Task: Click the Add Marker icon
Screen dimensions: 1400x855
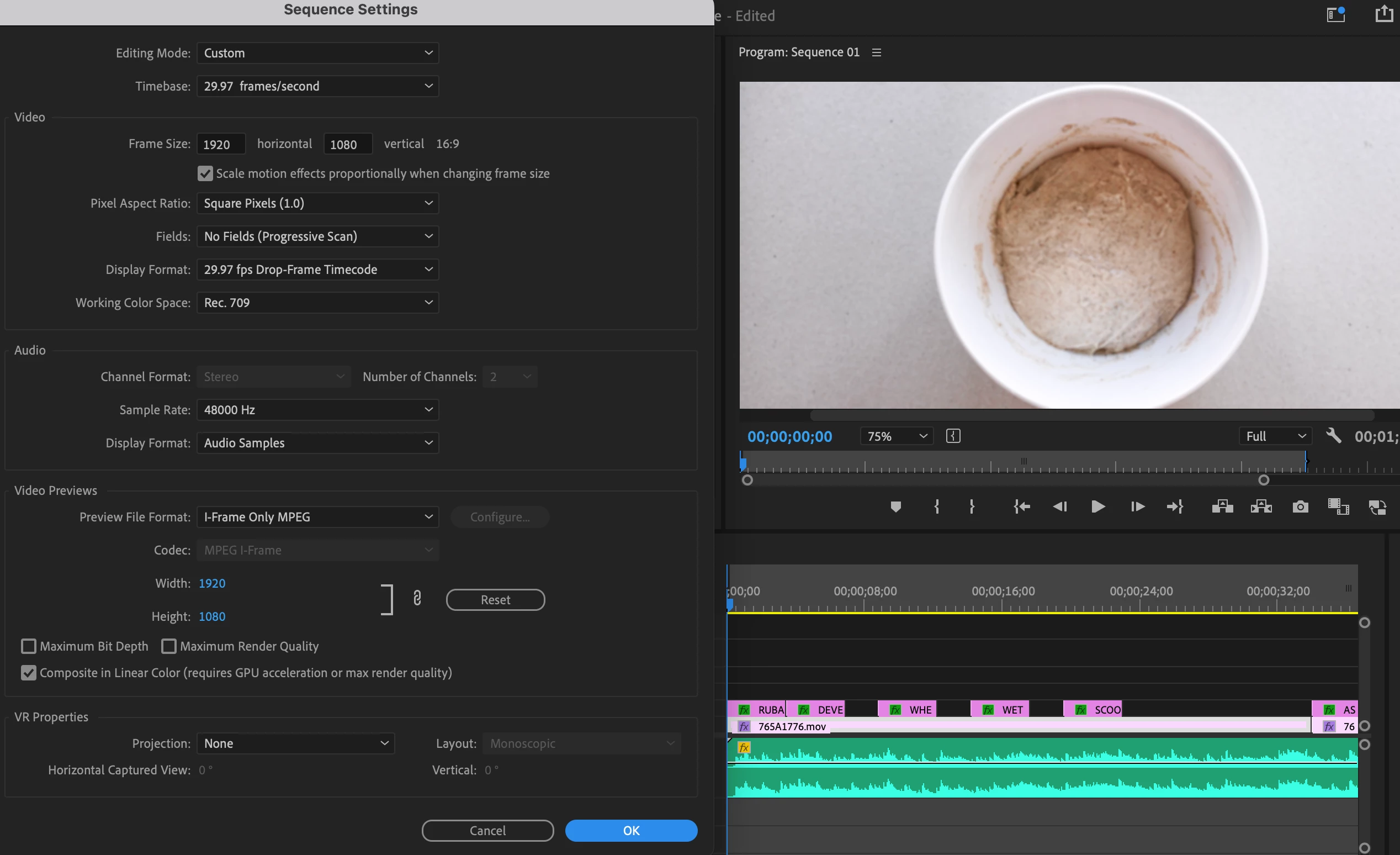Action: tap(895, 506)
